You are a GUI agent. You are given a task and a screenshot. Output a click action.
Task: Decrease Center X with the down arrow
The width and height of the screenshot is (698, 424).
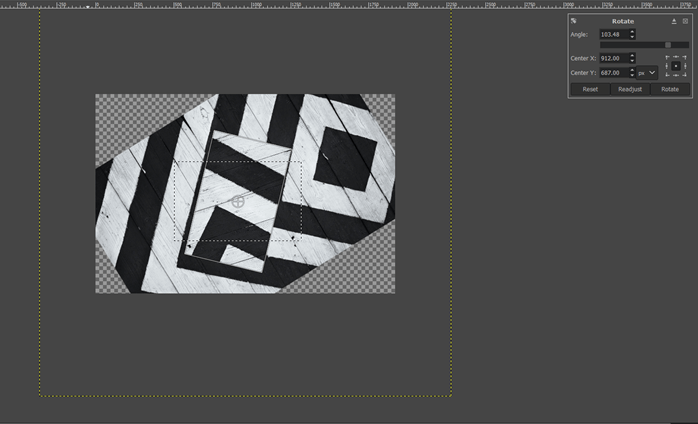tap(632, 61)
